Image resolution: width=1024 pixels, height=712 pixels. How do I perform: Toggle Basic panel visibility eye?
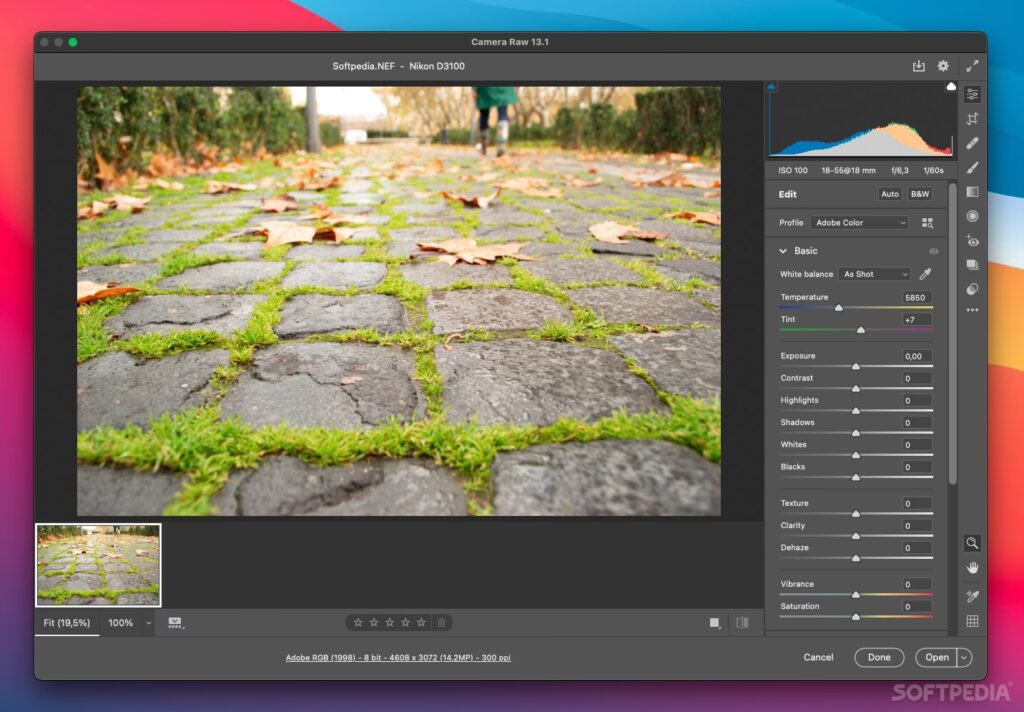pos(934,251)
